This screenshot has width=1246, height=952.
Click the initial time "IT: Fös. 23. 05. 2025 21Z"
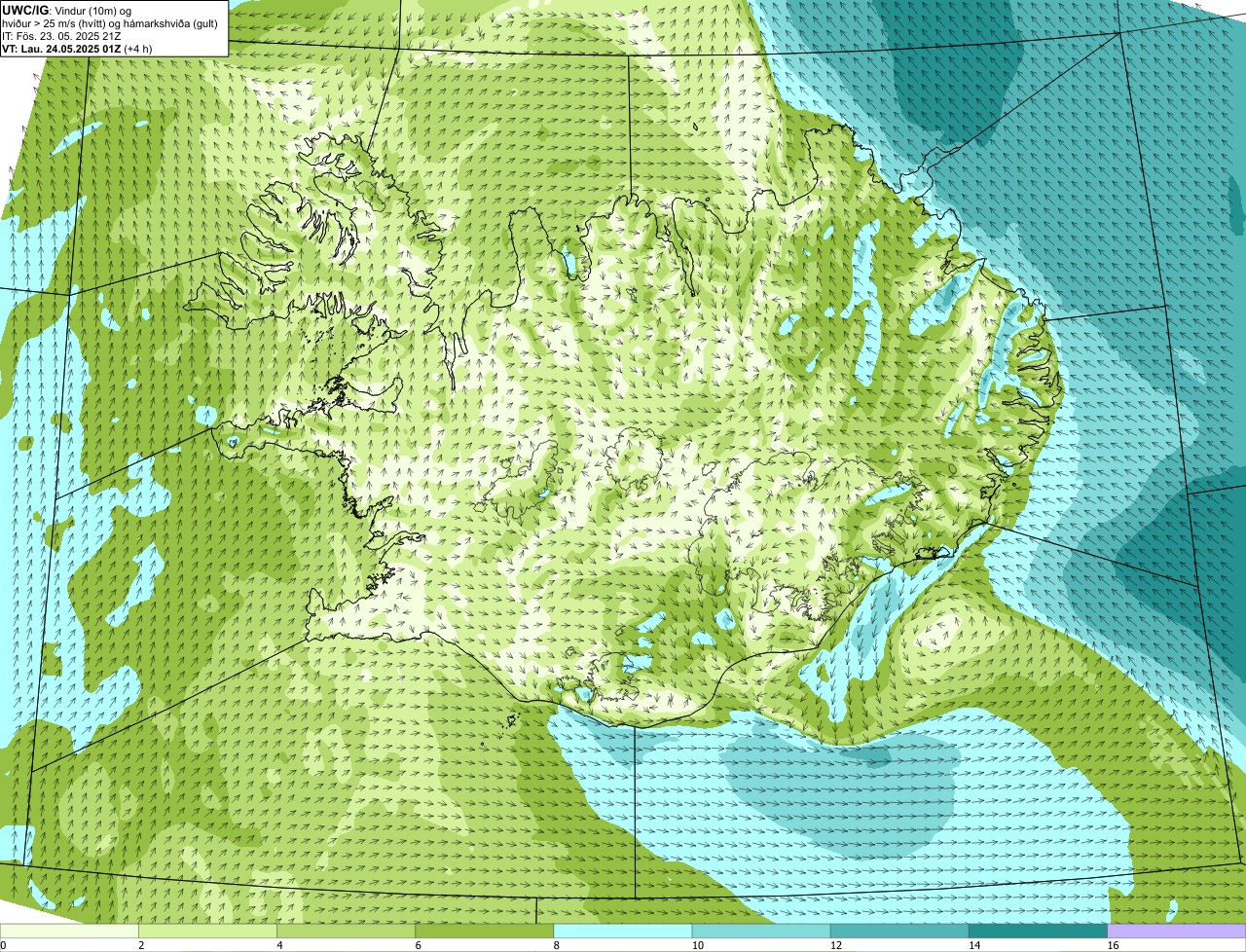[x=61, y=36]
